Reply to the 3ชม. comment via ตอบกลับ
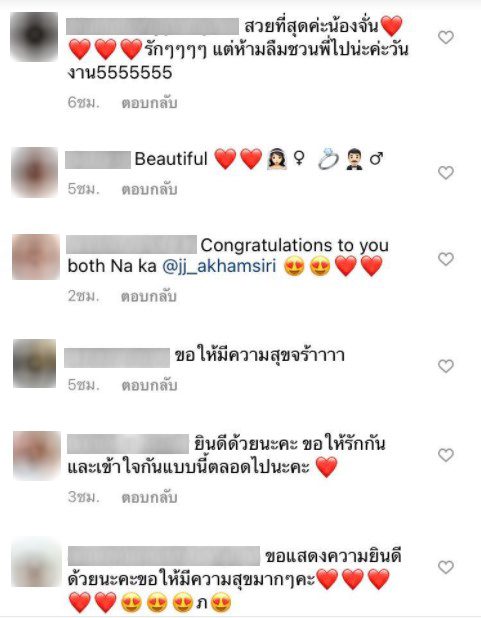 coord(149,497)
